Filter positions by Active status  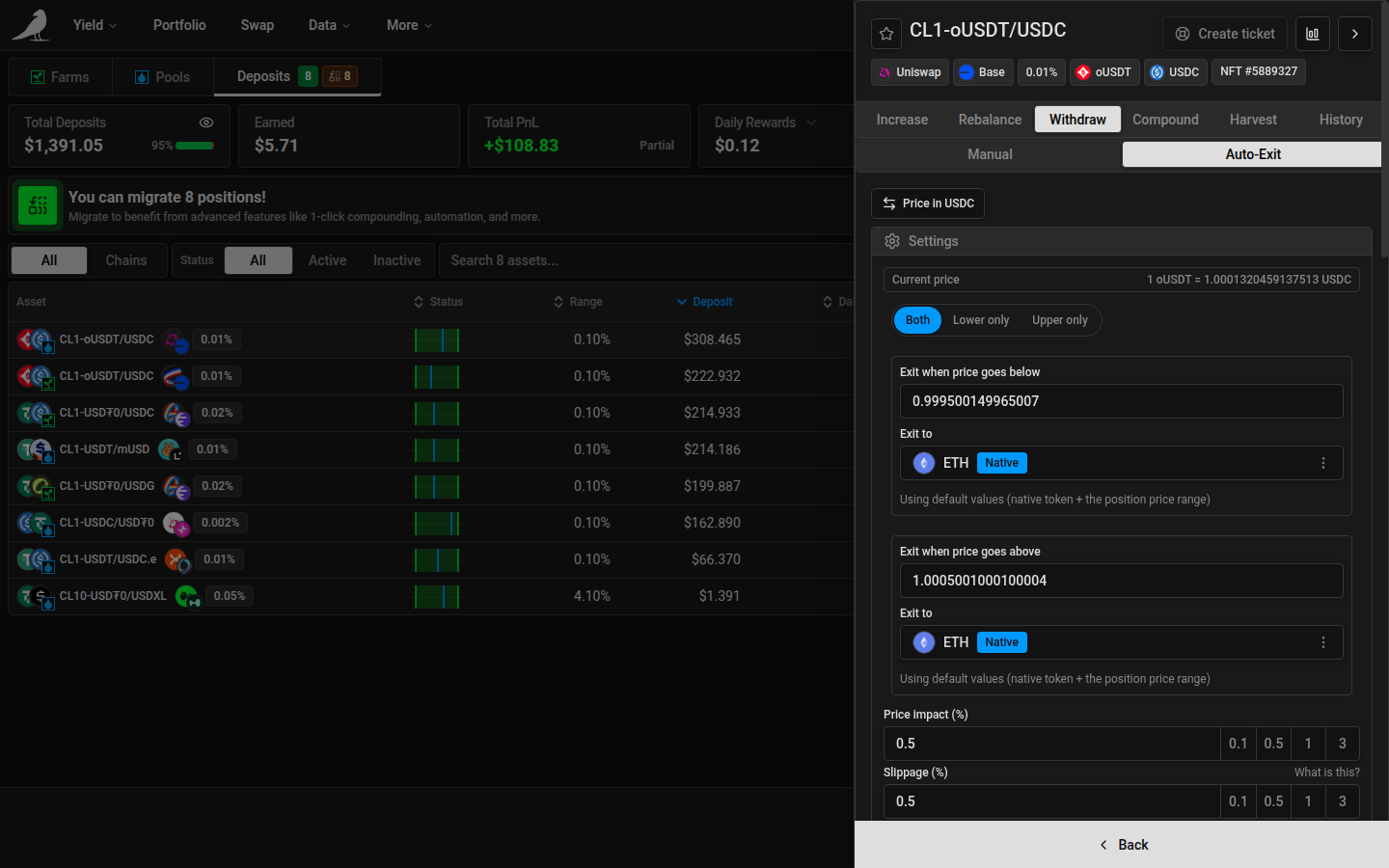pos(327,260)
